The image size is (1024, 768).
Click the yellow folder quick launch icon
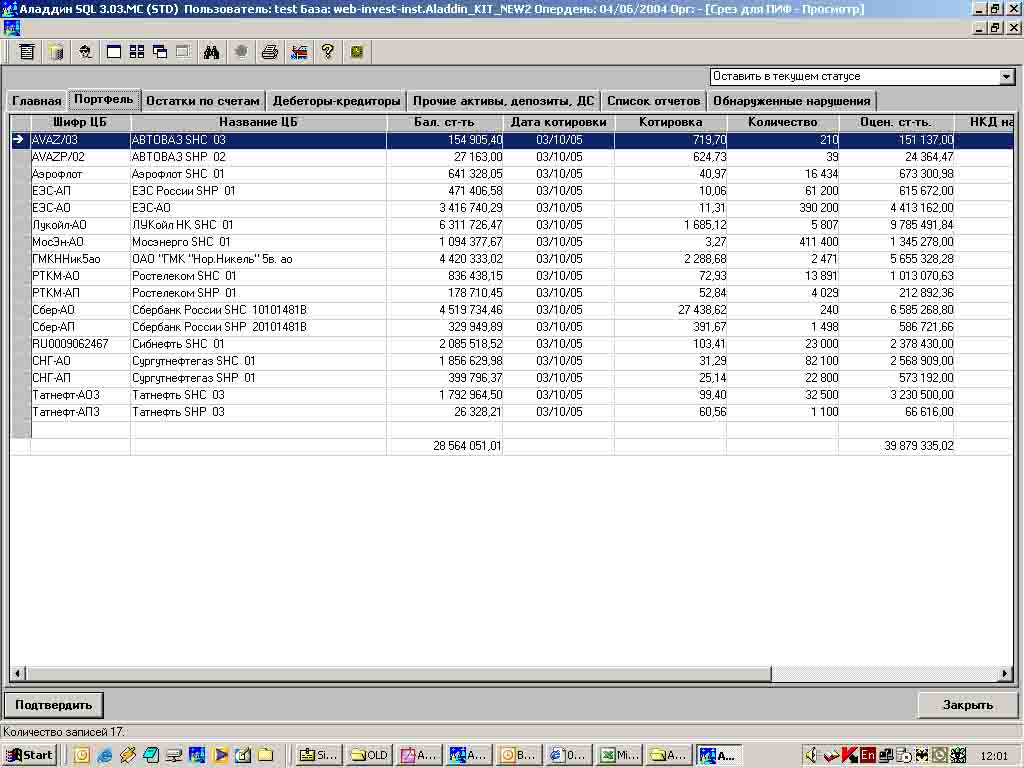pos(265,756)
